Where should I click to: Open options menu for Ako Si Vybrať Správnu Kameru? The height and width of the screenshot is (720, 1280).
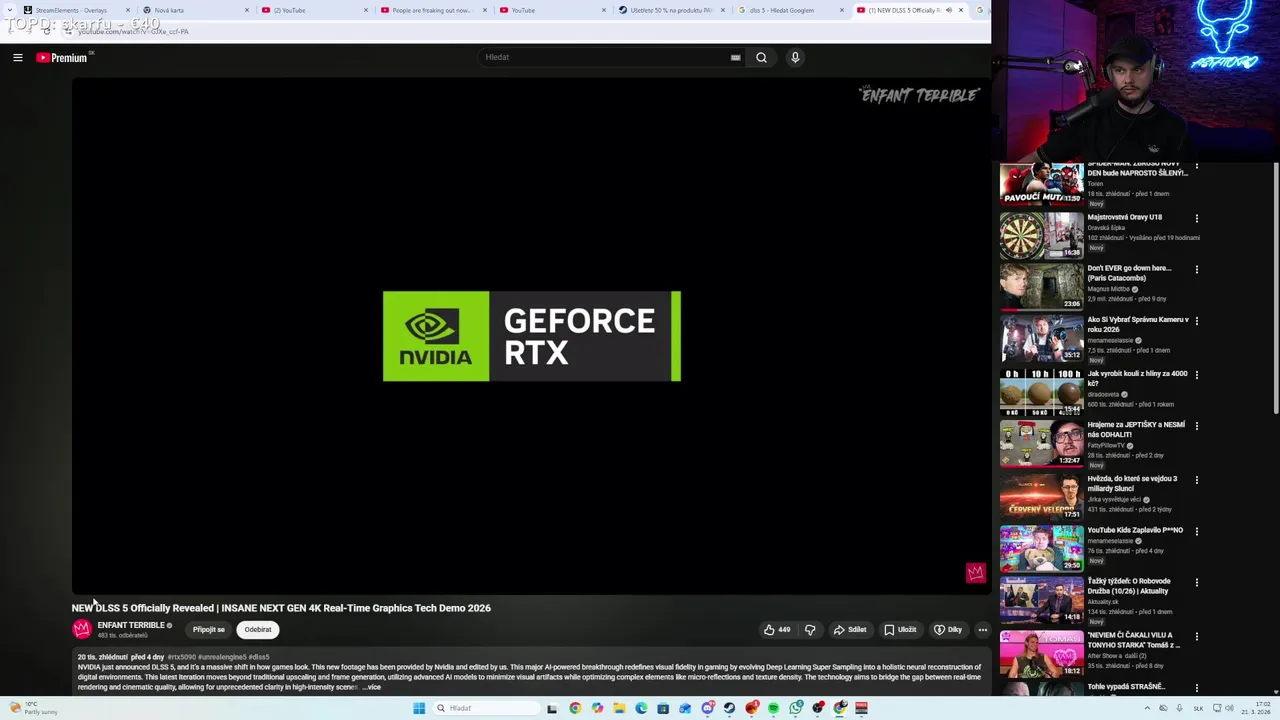tap(1197, 321)
